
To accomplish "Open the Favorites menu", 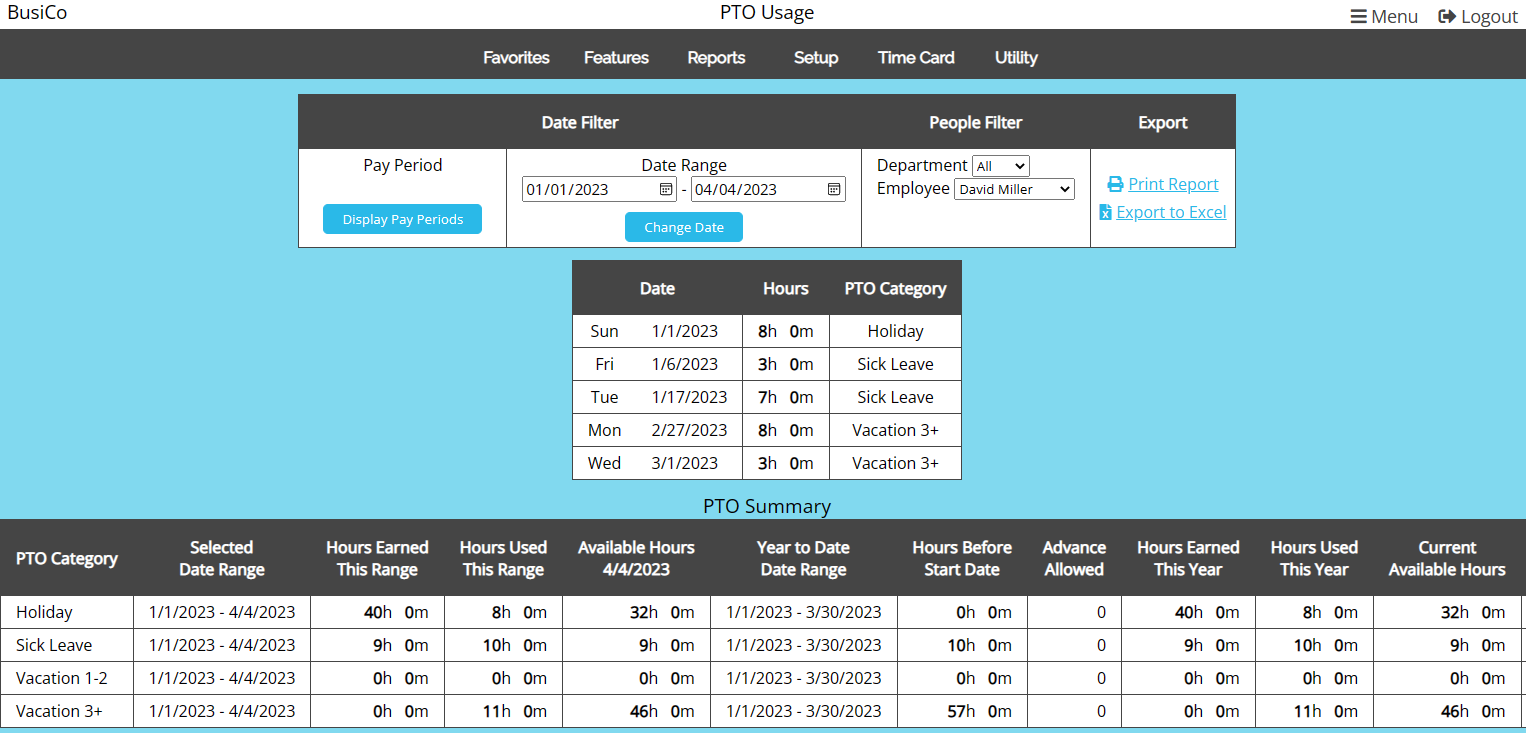I will click(516, 58).
